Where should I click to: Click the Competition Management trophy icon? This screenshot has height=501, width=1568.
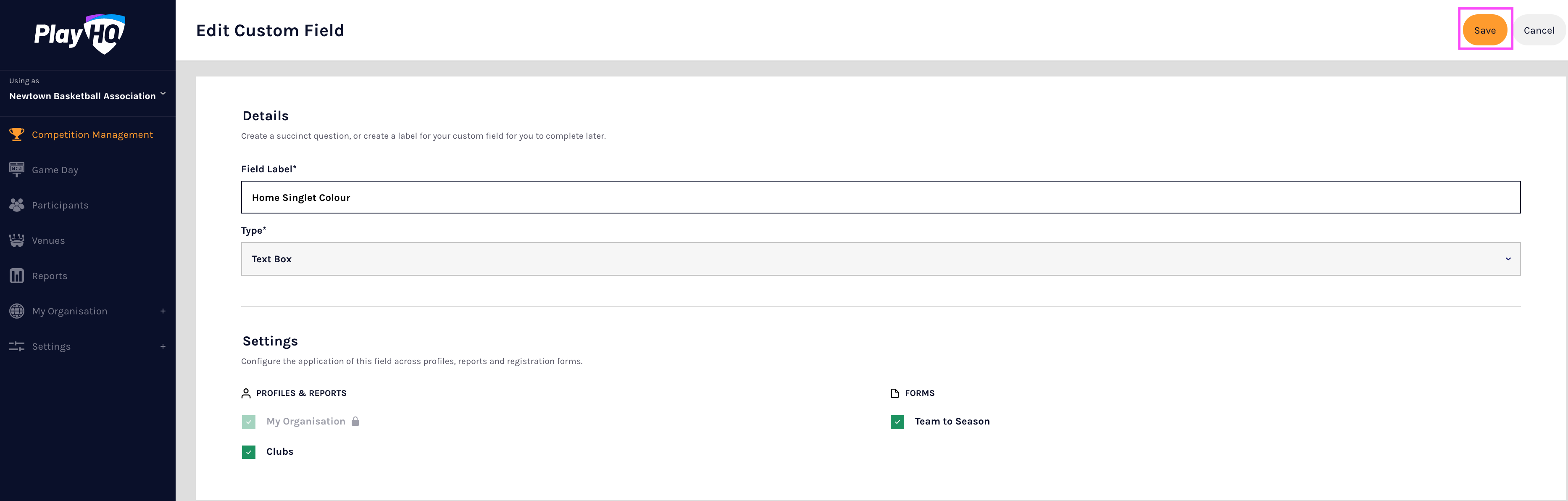pyautogui.click(x=16, y=134)
